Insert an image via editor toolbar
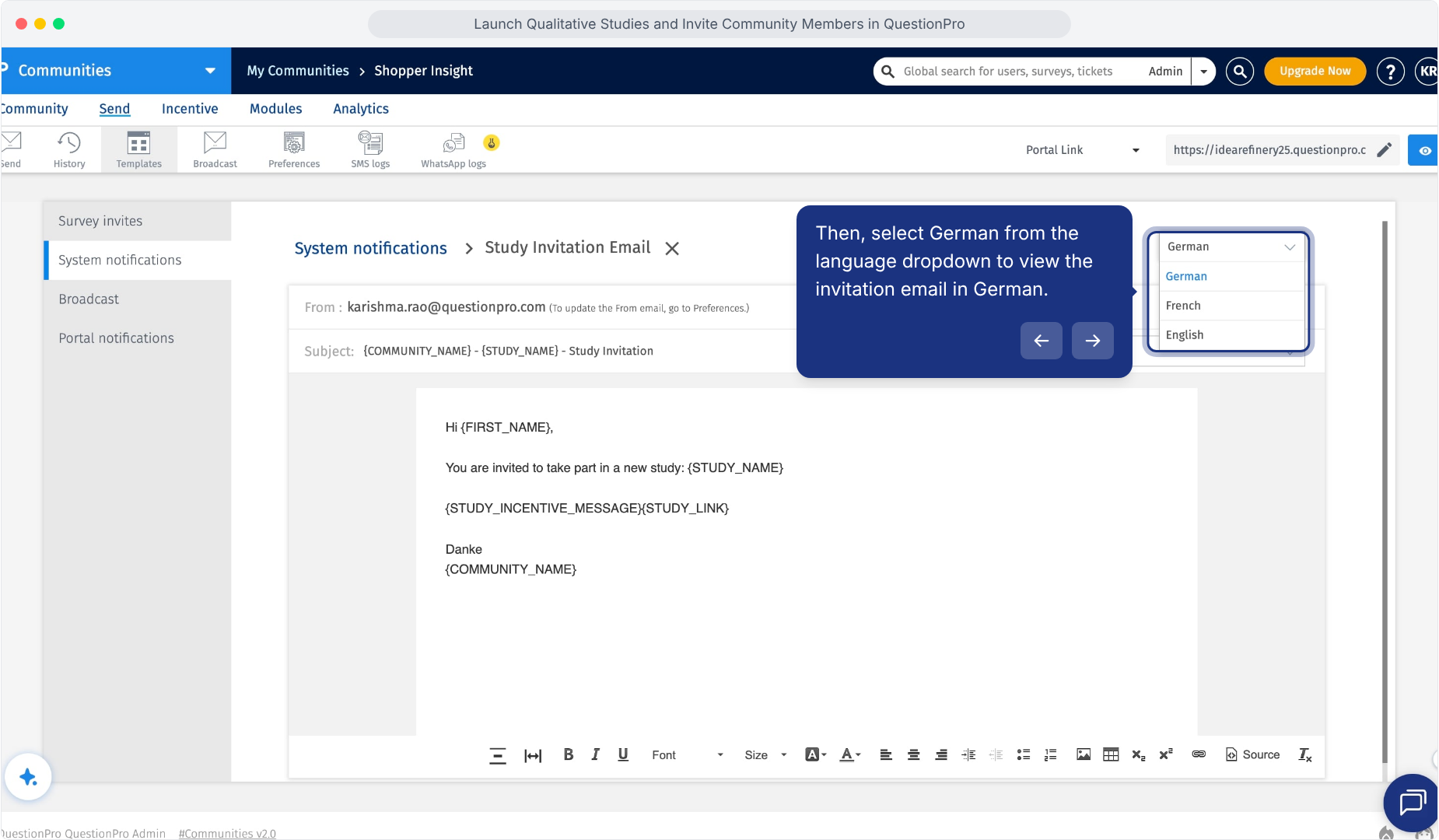 coord(1084,754)
